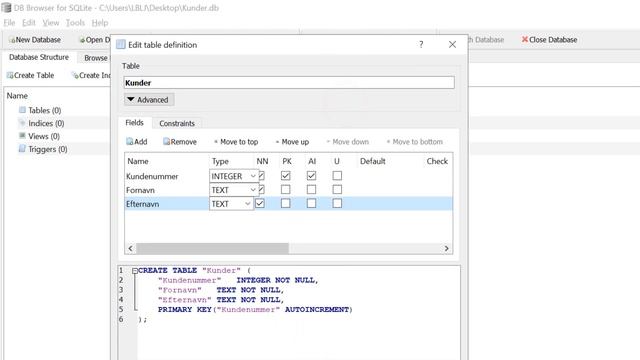Close the Edit table definition dialog
Viewport: 640px width, 360px height.
(452, 44)
